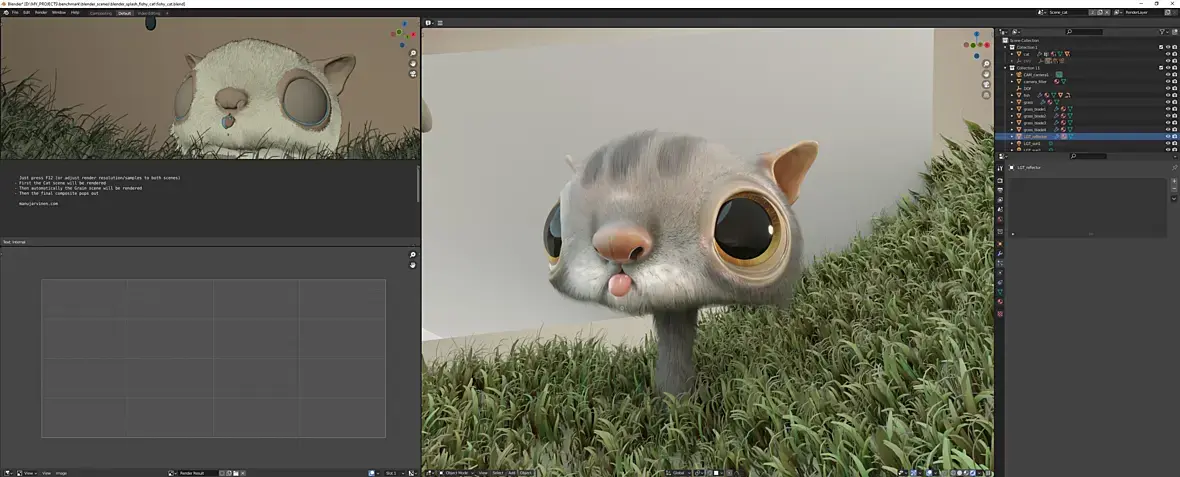Open the Tool properties tab
This screenshot has height=477, width=1180.
tap(1000, 169)
